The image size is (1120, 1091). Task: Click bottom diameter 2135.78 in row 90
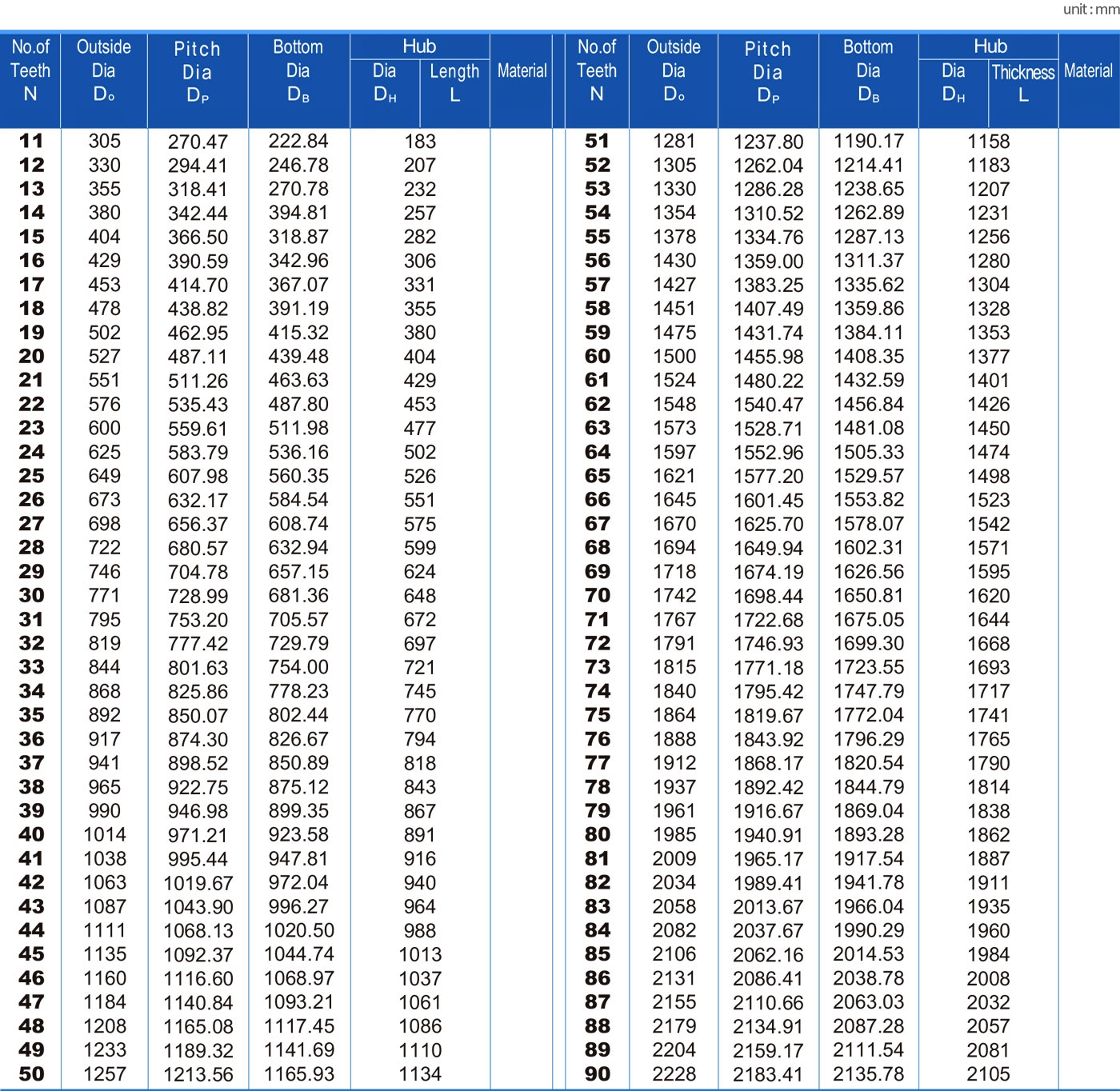[868, 1073]
